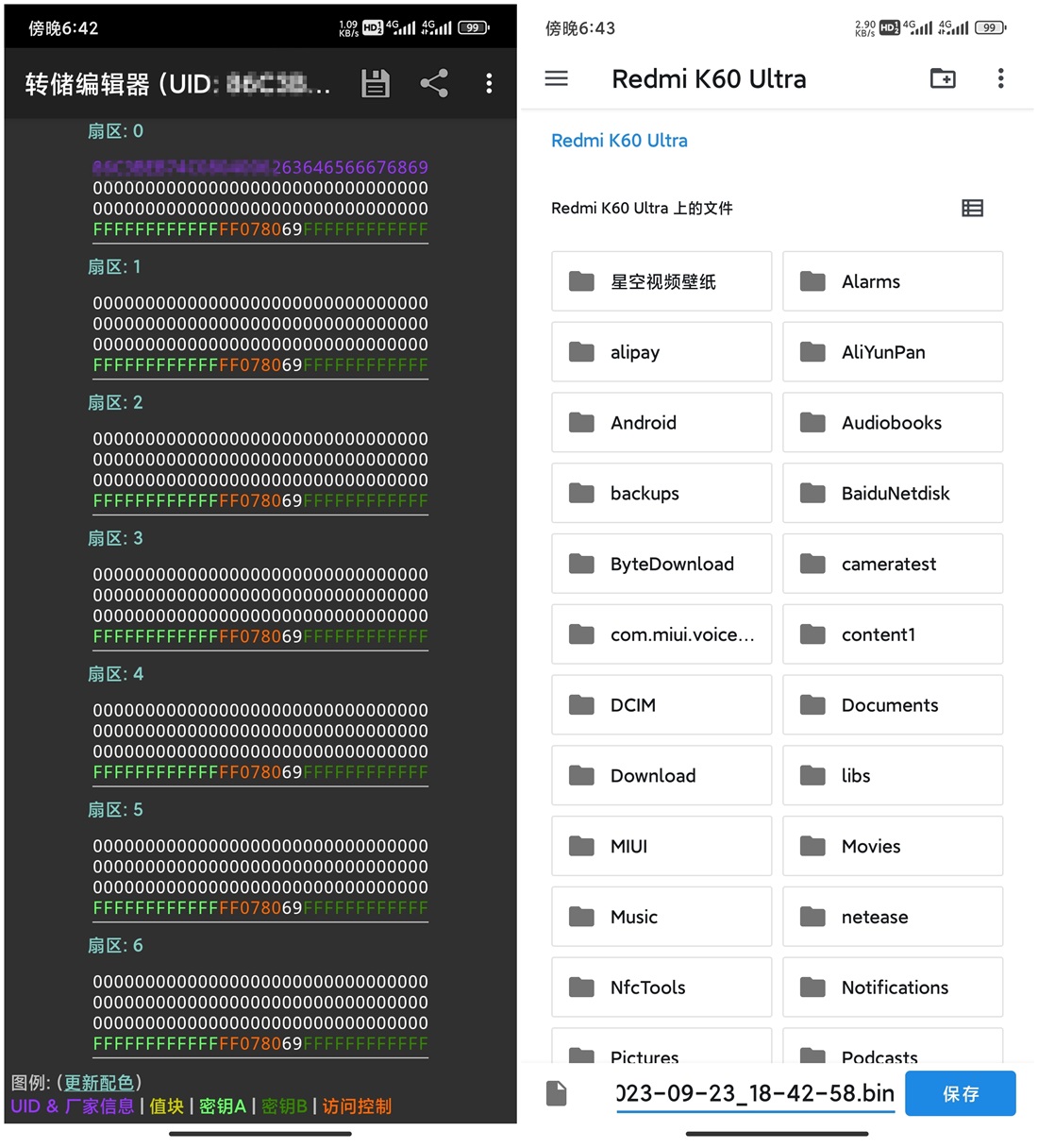Click the 扇区: 5 sector label

pyautogui.click(x=115, y=810)
